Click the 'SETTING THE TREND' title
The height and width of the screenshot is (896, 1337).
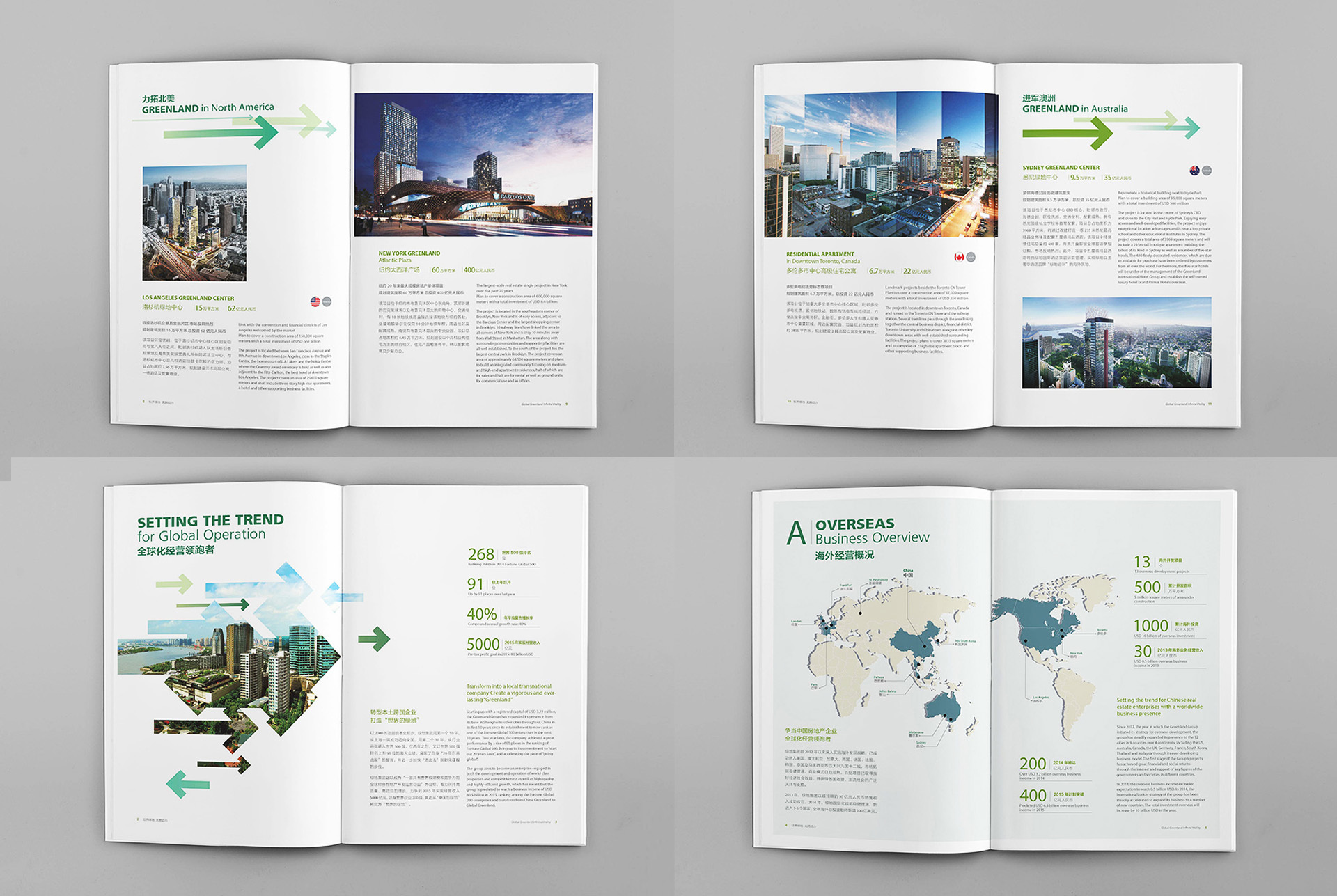pos(210,520)
